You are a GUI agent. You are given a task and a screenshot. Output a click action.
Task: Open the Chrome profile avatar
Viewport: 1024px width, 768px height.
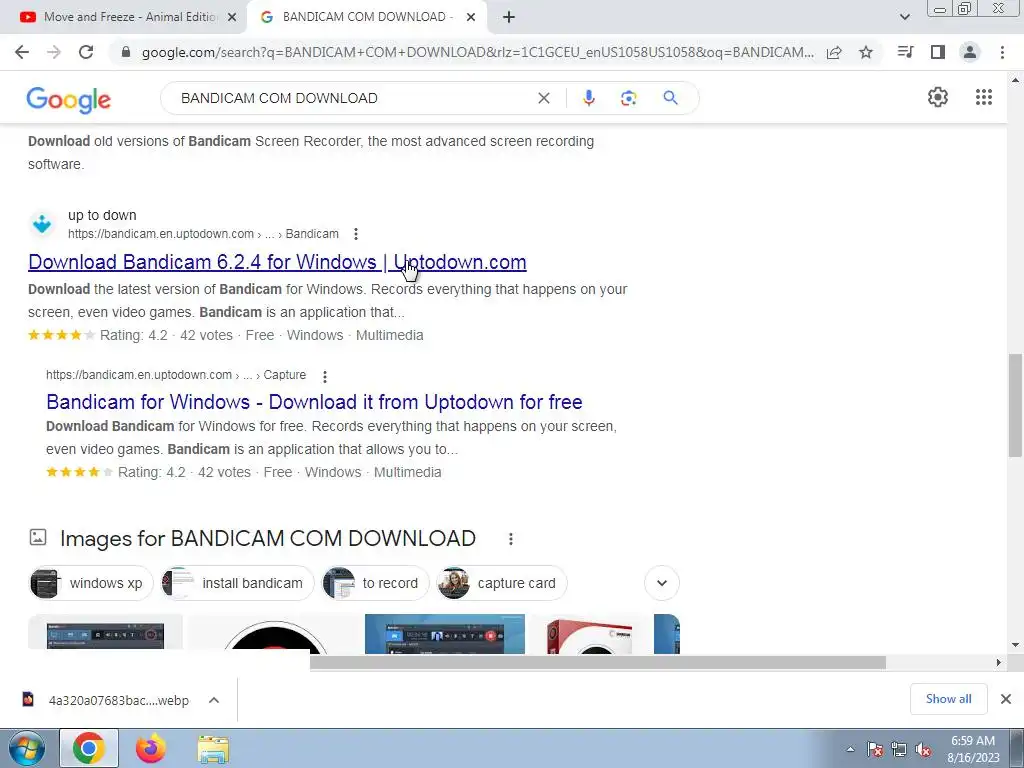tap(970, 52)
